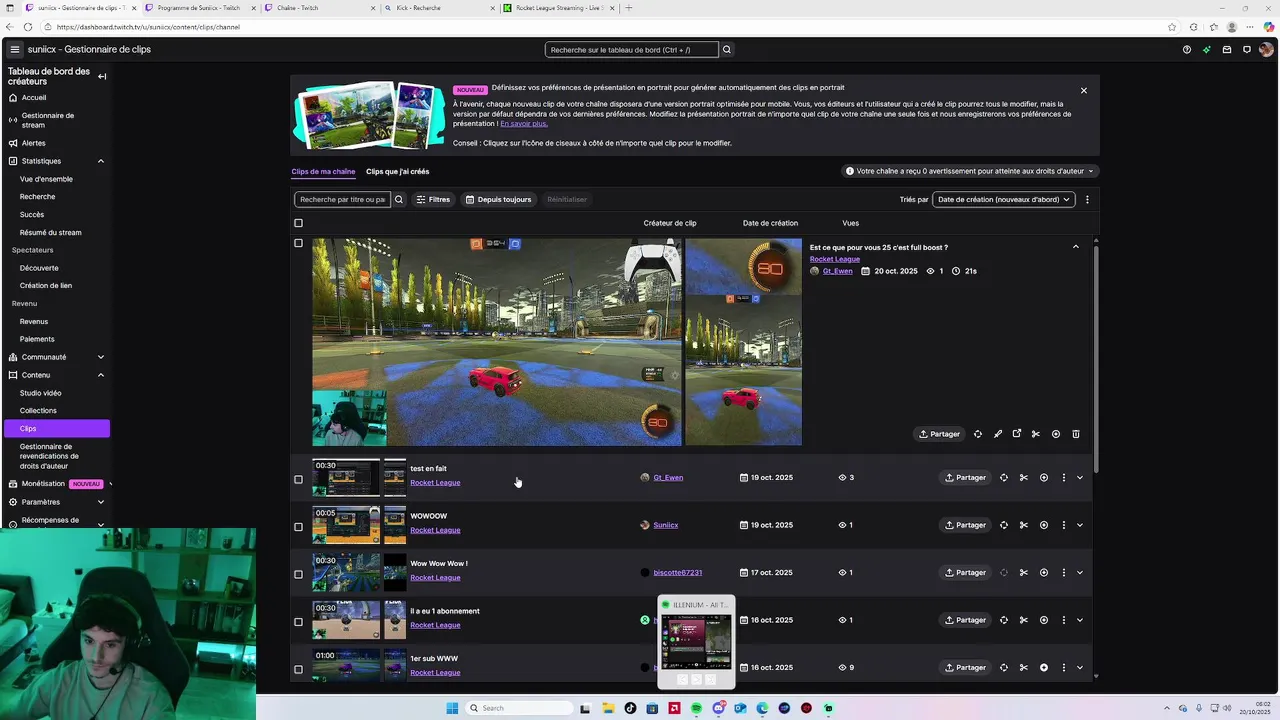
Task: Click the scissors edit icon on expanded clip
Action: (x=1036, y=434)
